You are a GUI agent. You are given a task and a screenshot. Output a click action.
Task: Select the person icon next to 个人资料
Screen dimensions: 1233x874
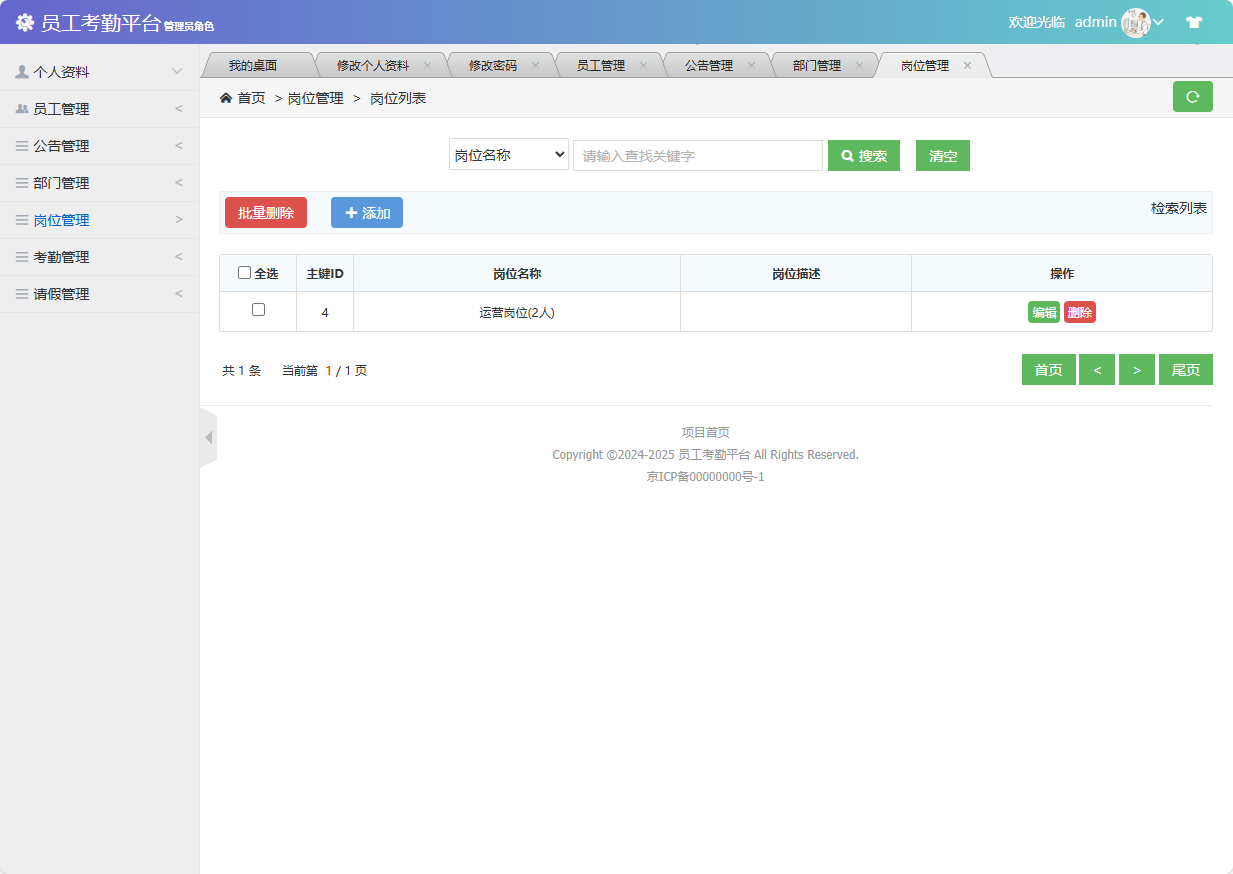pos(20,71)
